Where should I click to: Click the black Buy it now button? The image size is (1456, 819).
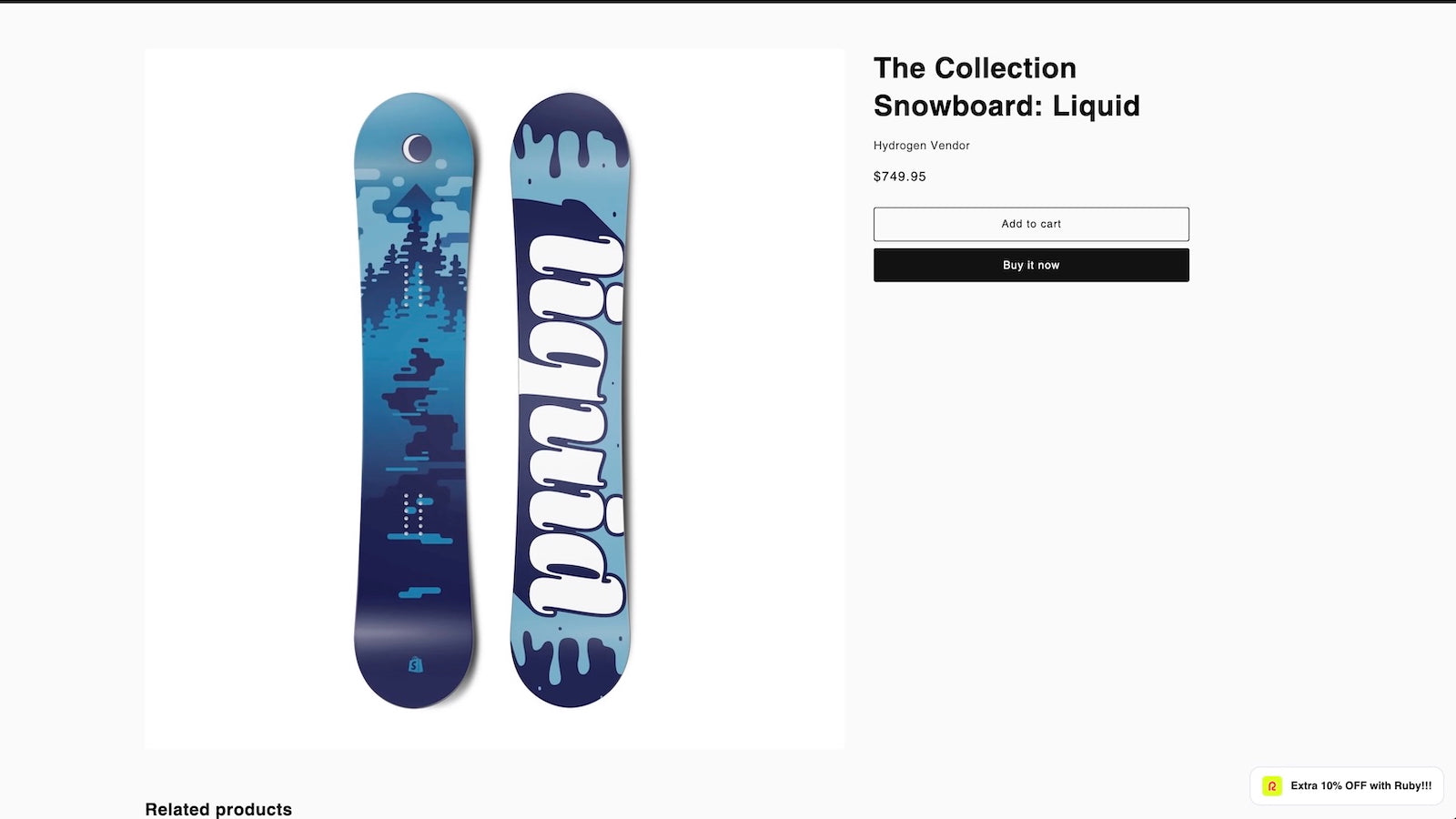point(1031,265)
